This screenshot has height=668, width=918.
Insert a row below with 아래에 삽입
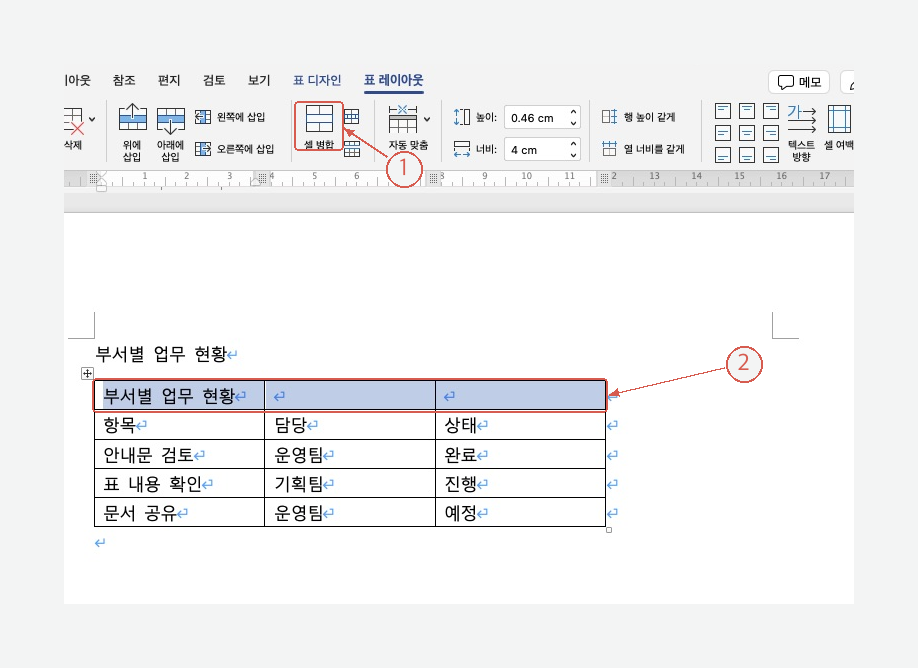click(170, 133)
